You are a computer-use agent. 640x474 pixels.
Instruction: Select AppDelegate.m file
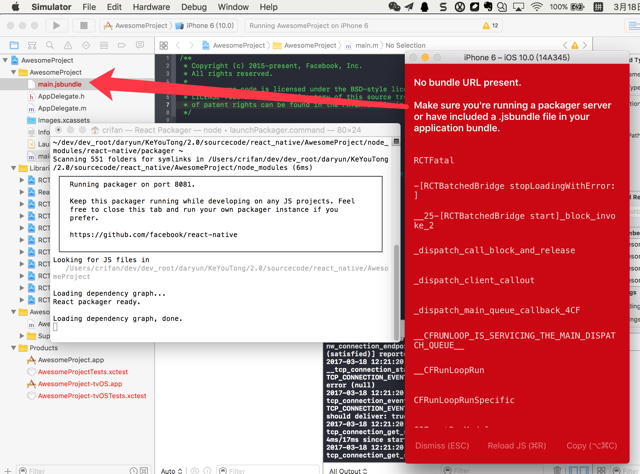tap(62, 108)
